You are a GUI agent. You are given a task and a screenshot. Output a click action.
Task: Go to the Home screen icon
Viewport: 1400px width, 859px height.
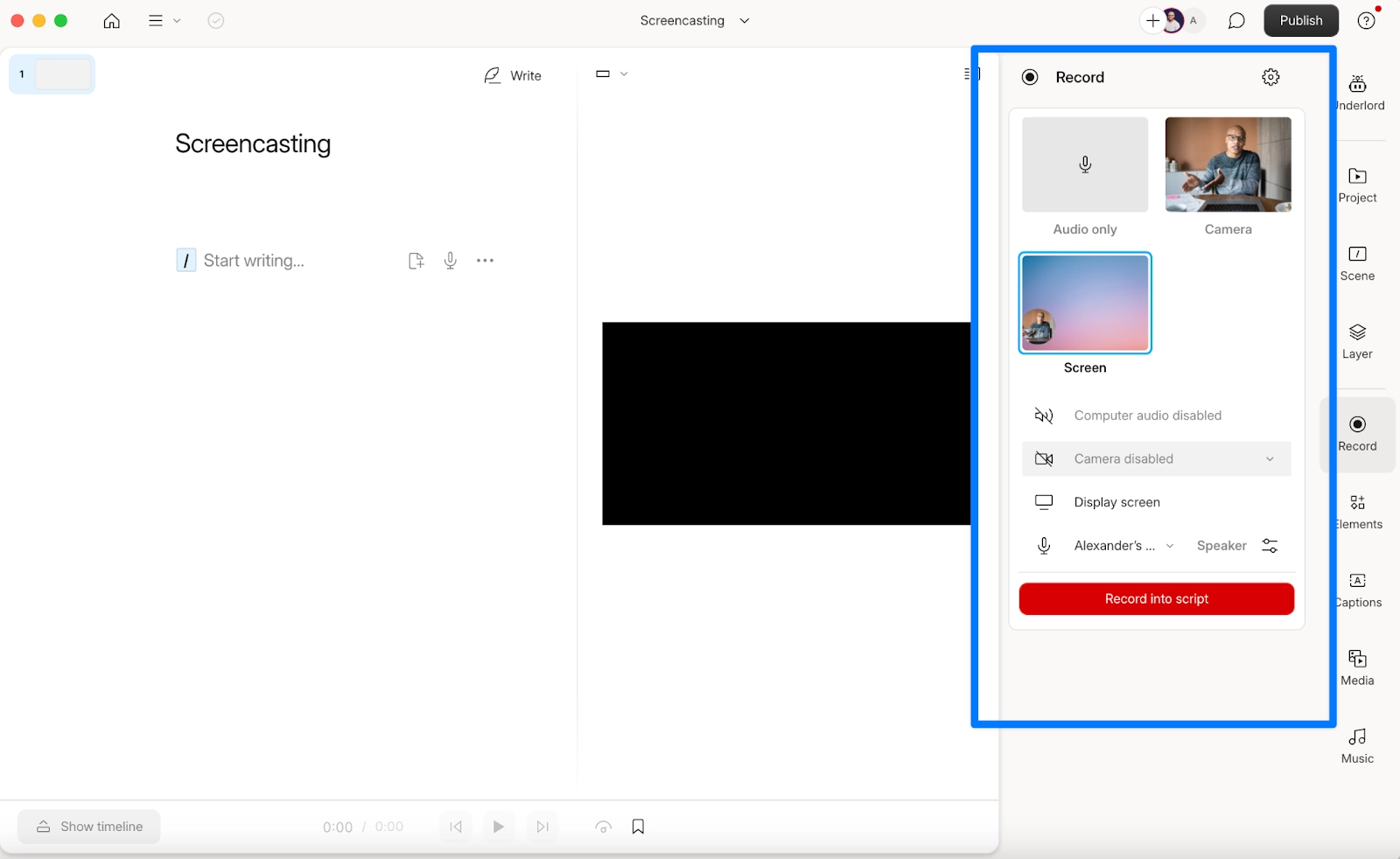[111, 21]
